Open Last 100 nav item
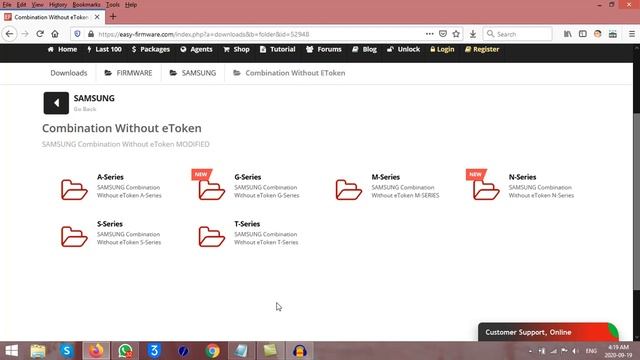This screenshot has width=640, height=360. coord(104,49)
